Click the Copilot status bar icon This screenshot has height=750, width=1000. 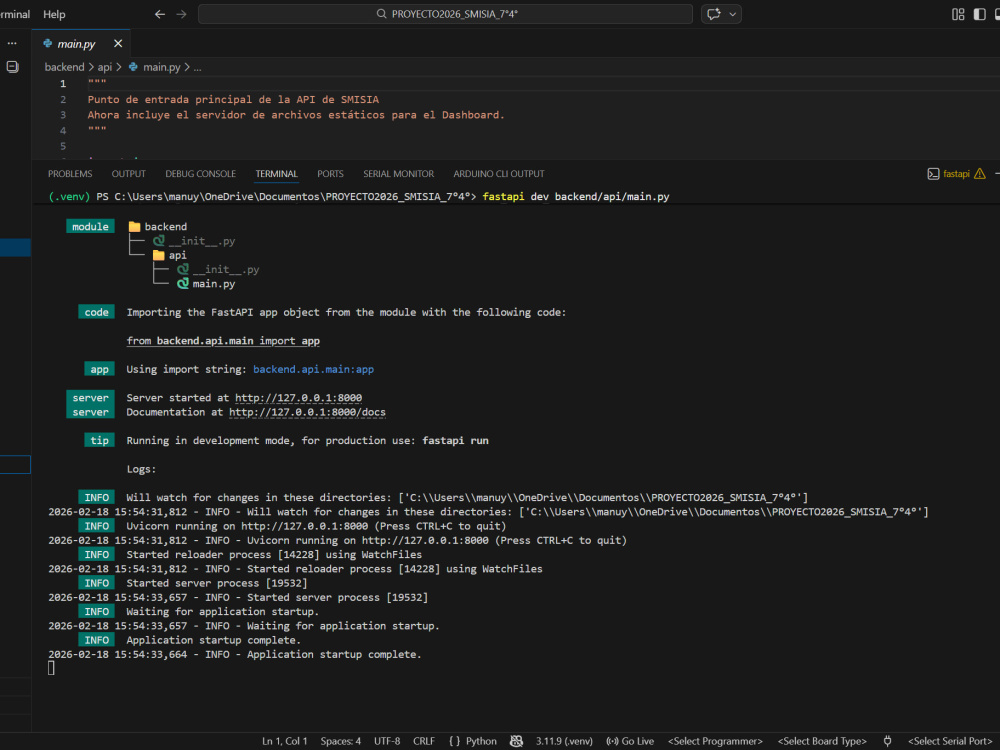click(x=517, y=741)
